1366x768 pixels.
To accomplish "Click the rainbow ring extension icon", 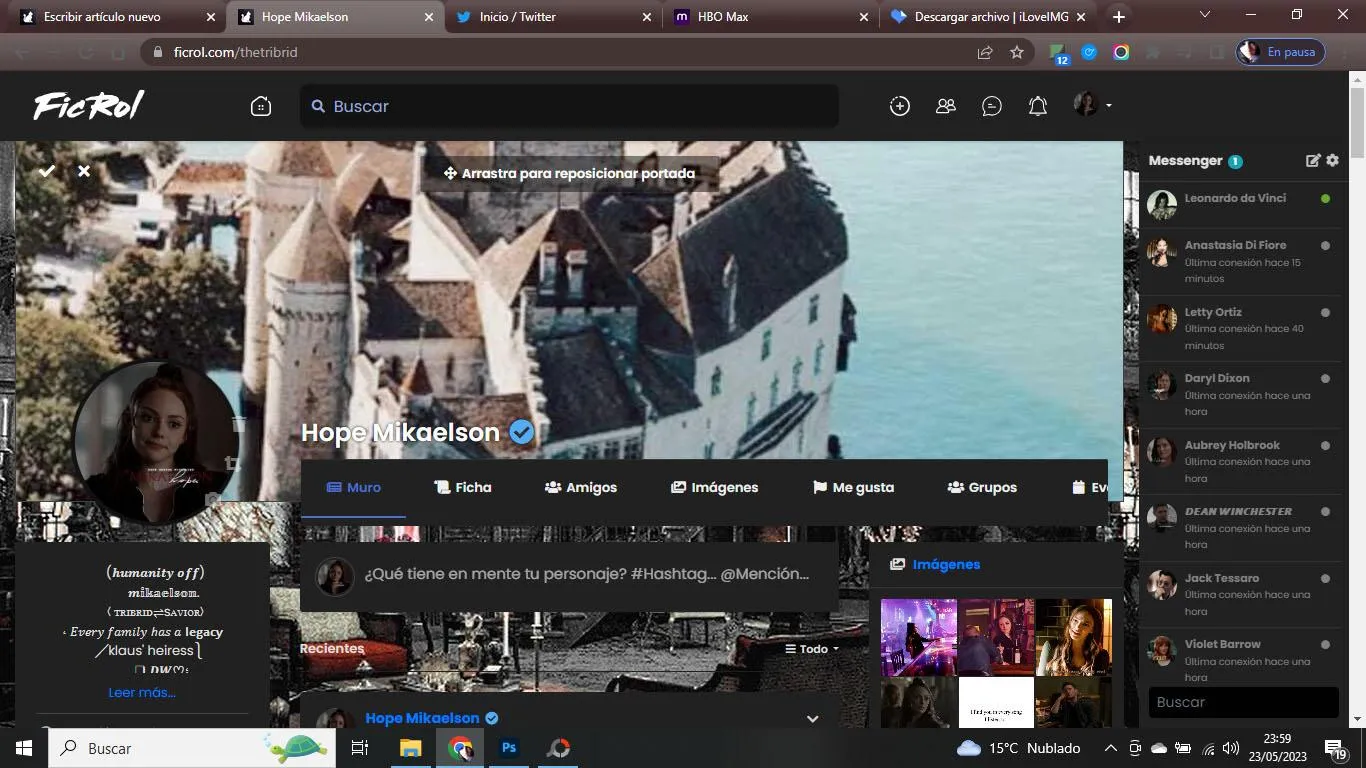I will point(1121,52).
